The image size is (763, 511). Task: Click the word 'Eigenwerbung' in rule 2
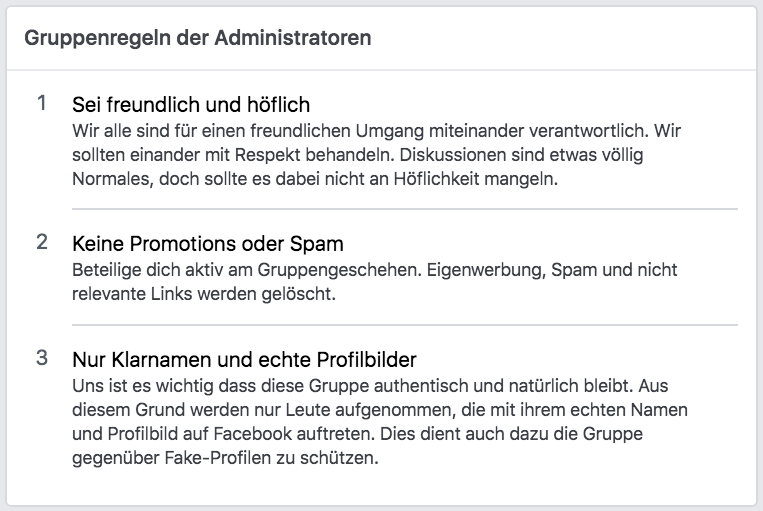(486, 270)
